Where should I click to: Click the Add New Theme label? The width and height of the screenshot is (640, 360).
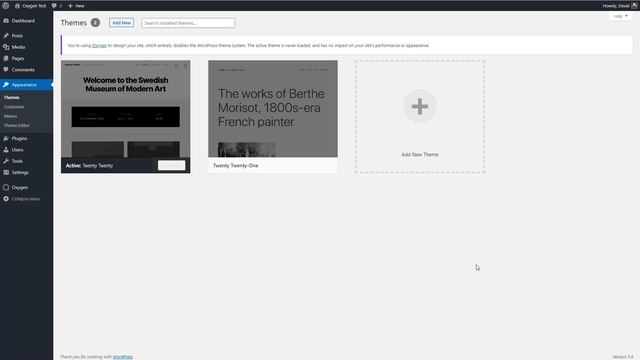click(420, 155)
